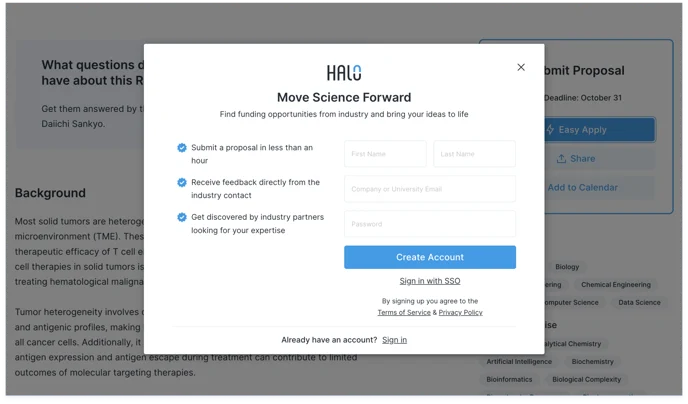
Task: Click checkmark icon beside 'Get discovered'
Action: [182, 217]
